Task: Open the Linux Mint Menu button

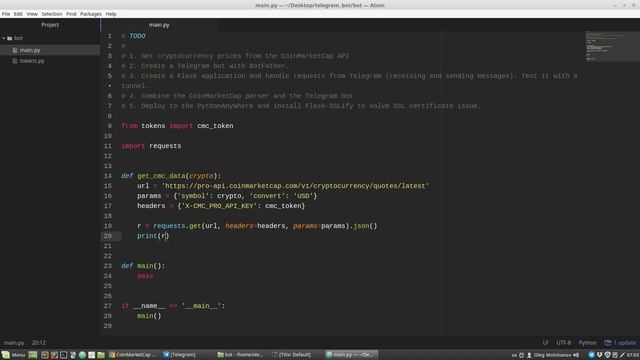Action: [x=13, y=355]
